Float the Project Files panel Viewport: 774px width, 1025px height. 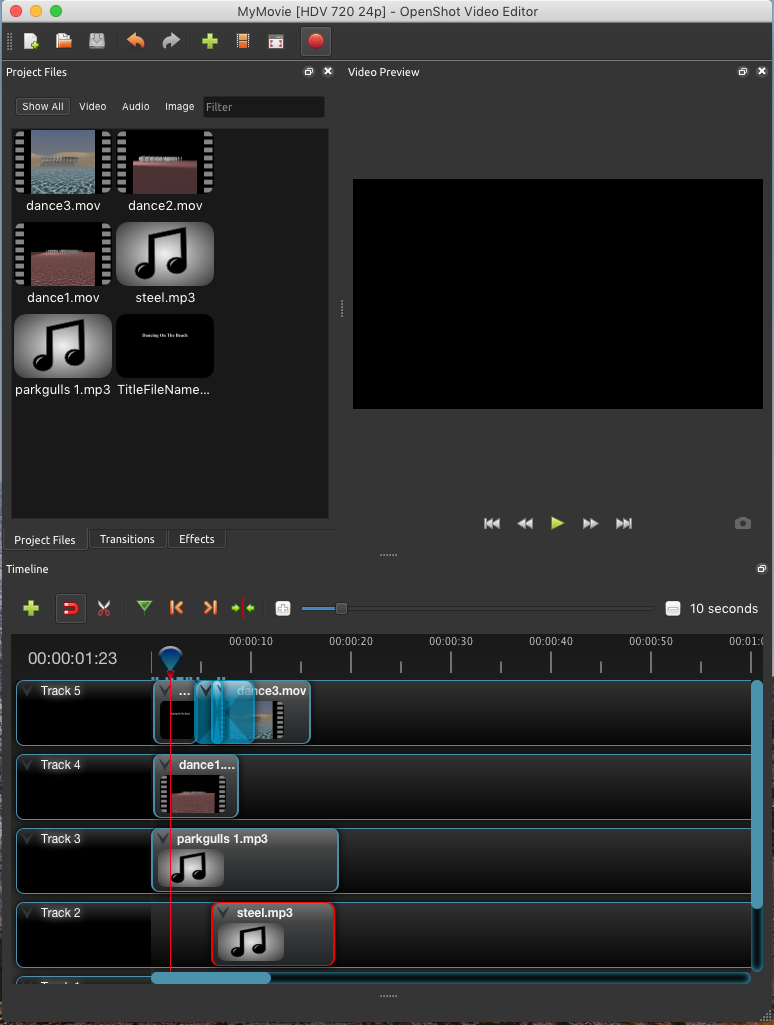click(309, 72)
